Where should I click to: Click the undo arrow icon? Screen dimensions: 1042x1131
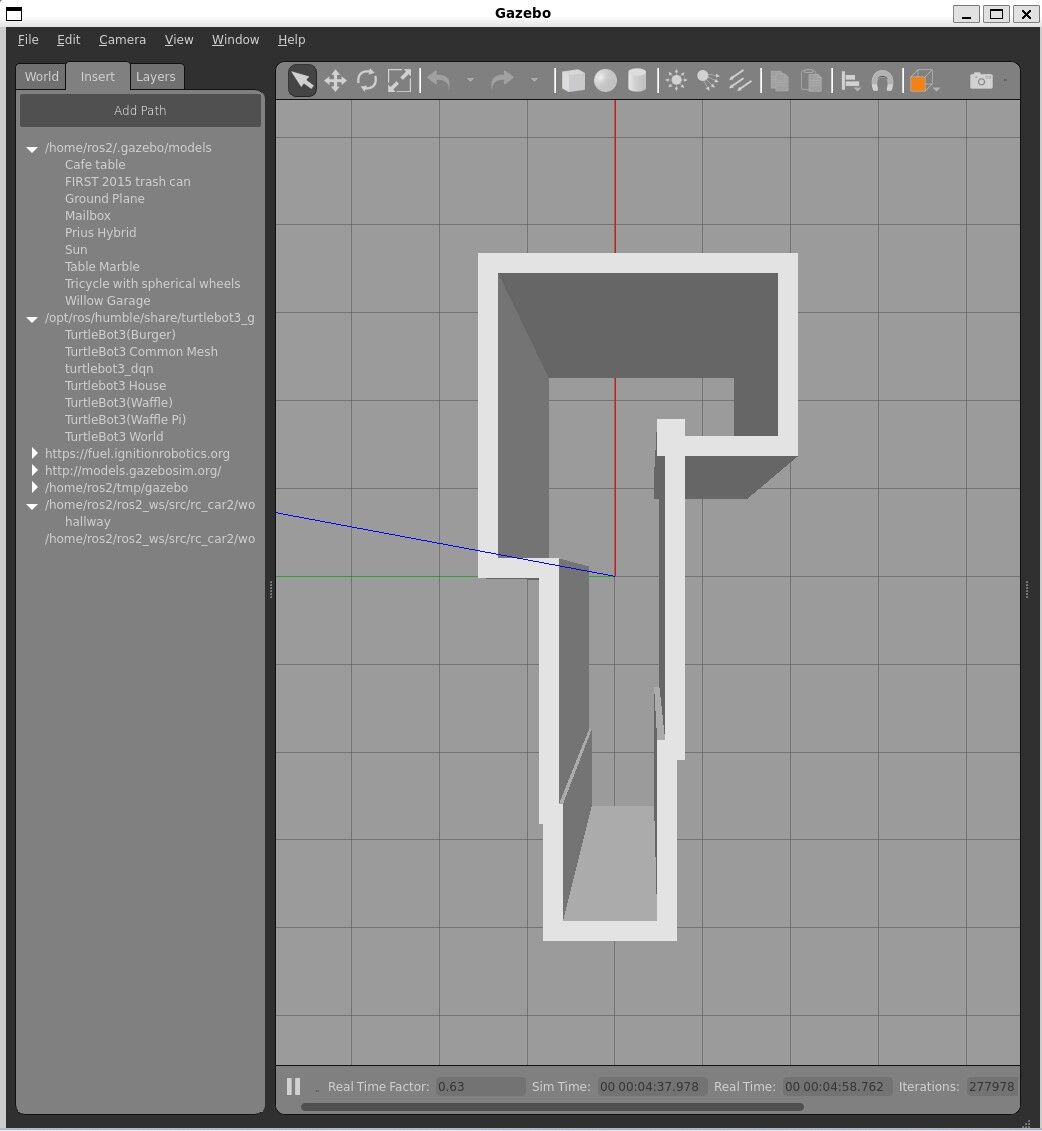[x=439, y=80]
